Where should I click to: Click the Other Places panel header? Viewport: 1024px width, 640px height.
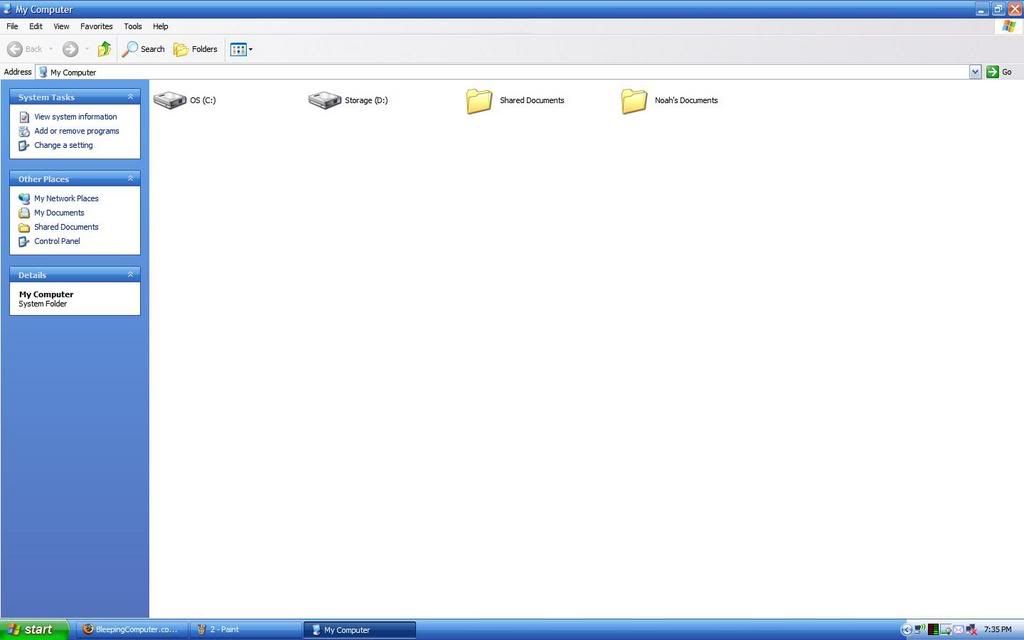(75, 178)
